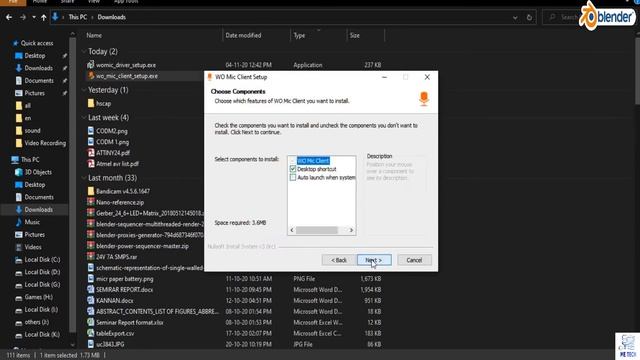The image size is (640, 360).
Task: Sort by Name column header
Action: click(x=94, y=36)
